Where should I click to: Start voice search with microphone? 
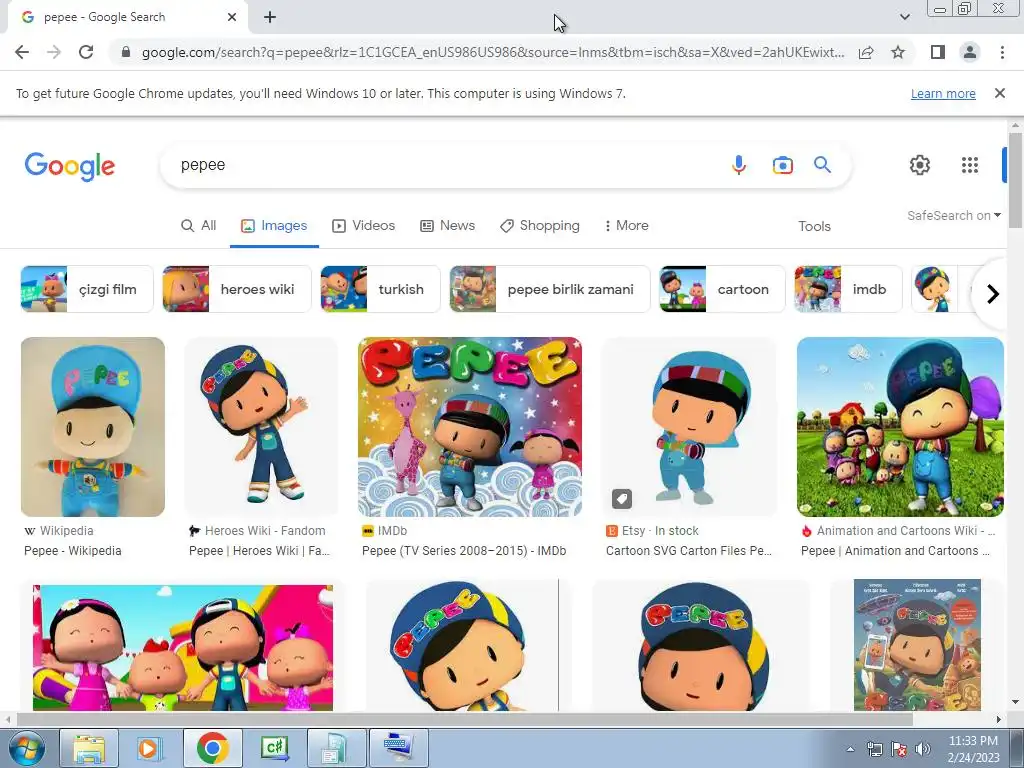click(739, 165)
